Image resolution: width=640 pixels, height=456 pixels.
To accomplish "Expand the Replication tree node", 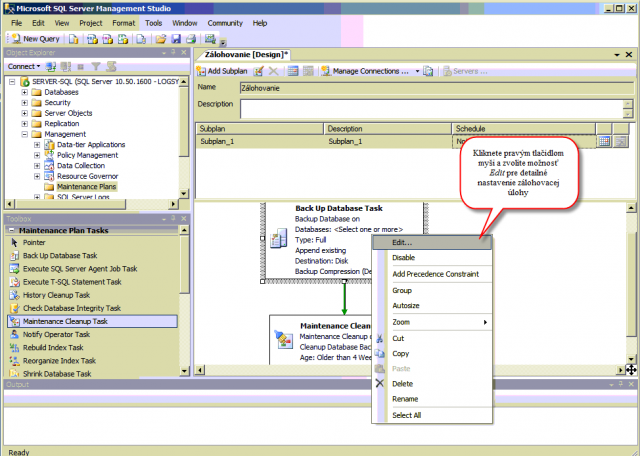I will 24,124.
